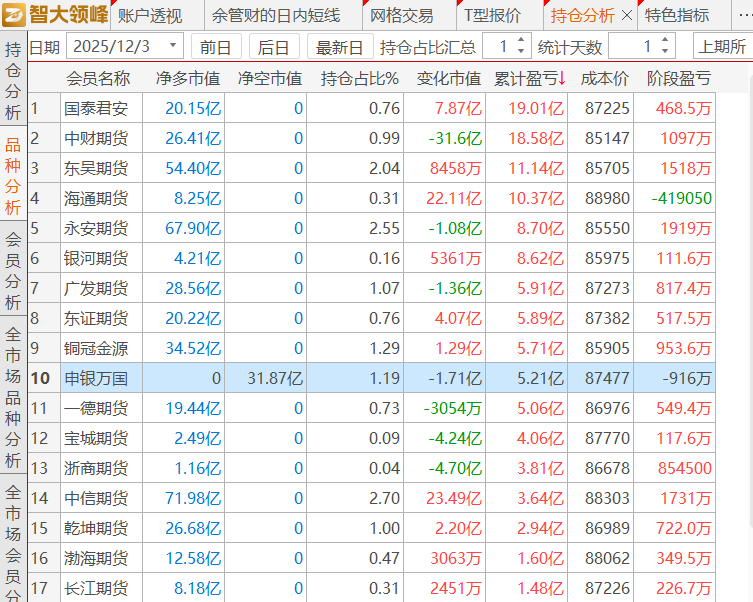Open the 特色指标 tab

[x=677, y=16]
